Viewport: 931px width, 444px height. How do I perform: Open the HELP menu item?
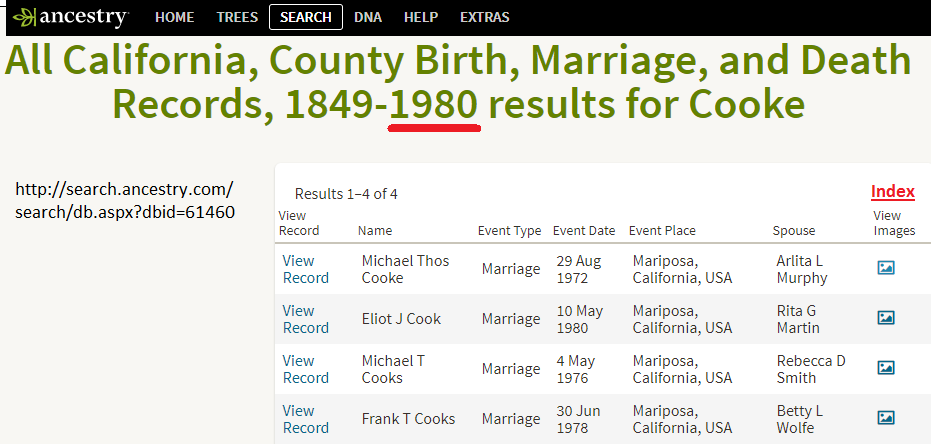421,17
